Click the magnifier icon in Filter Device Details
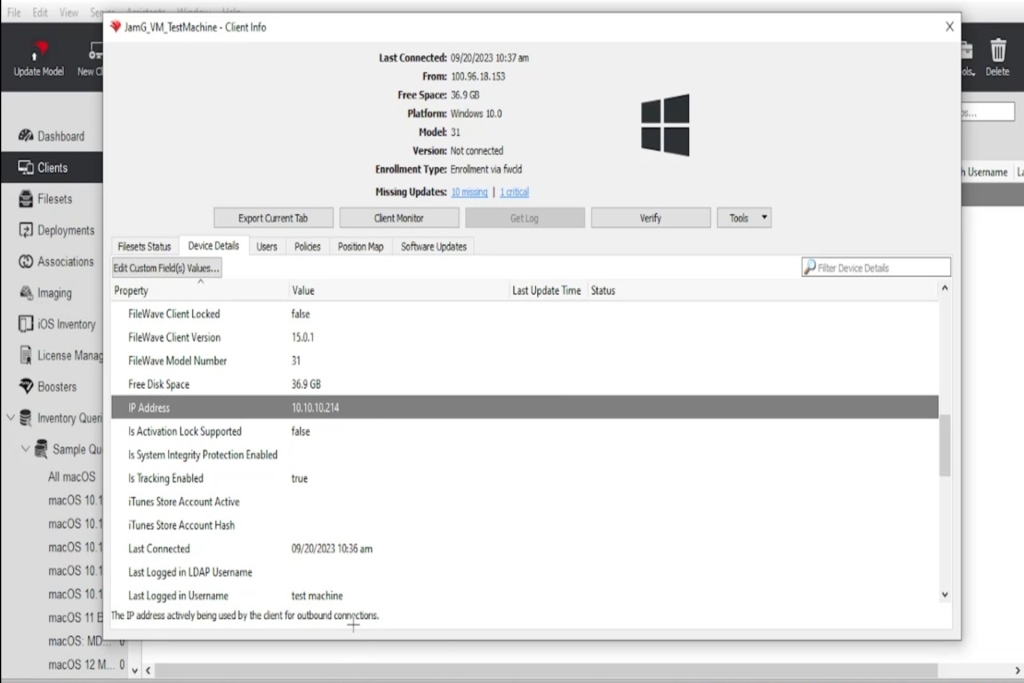The height and width of the screenshot is (683, 1024). pyautogui.click(x=810, y=267)
